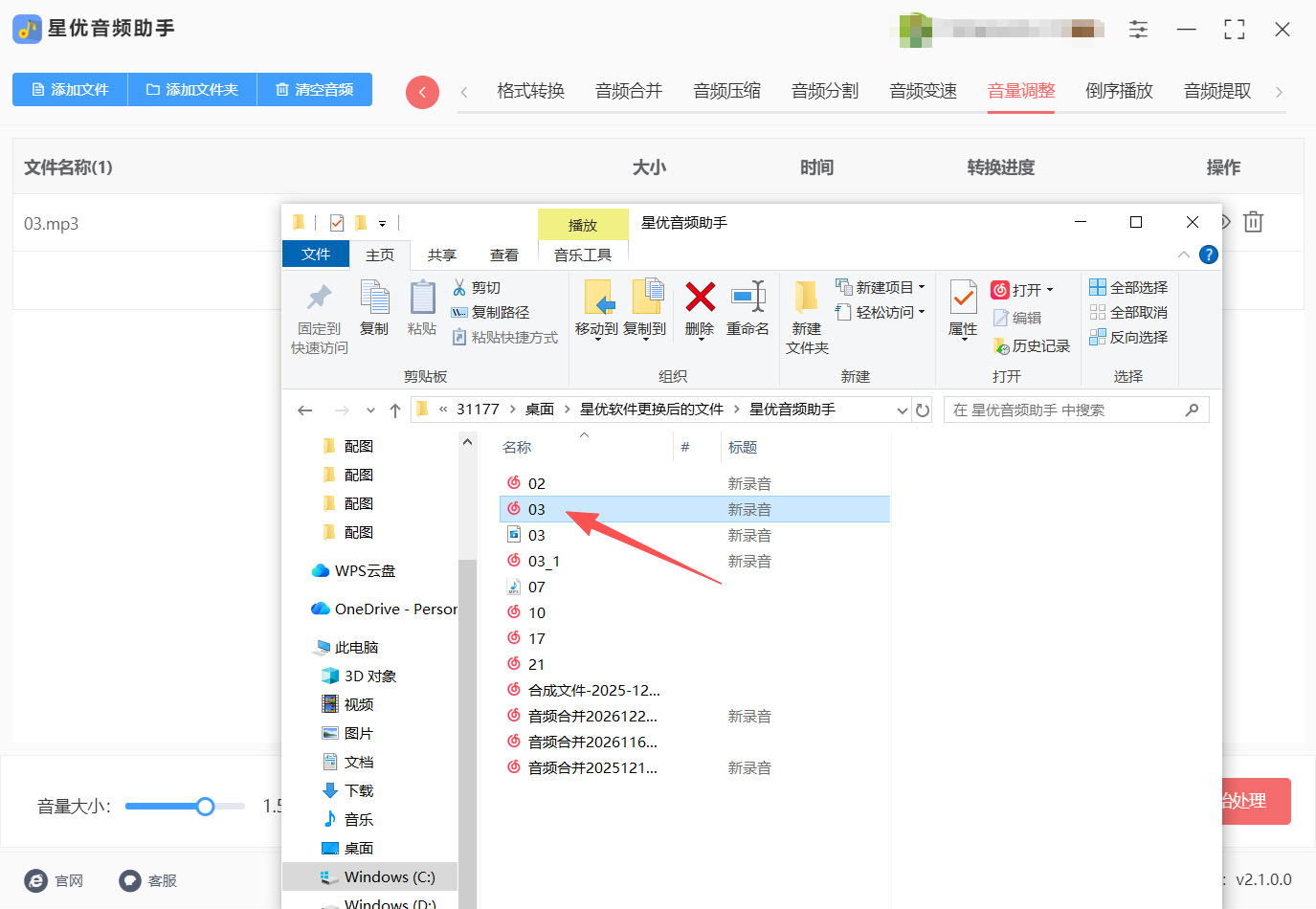Click the 复制 ribbon button
The height and width of the screenshot is (909, 1316).
pos(374,308)
